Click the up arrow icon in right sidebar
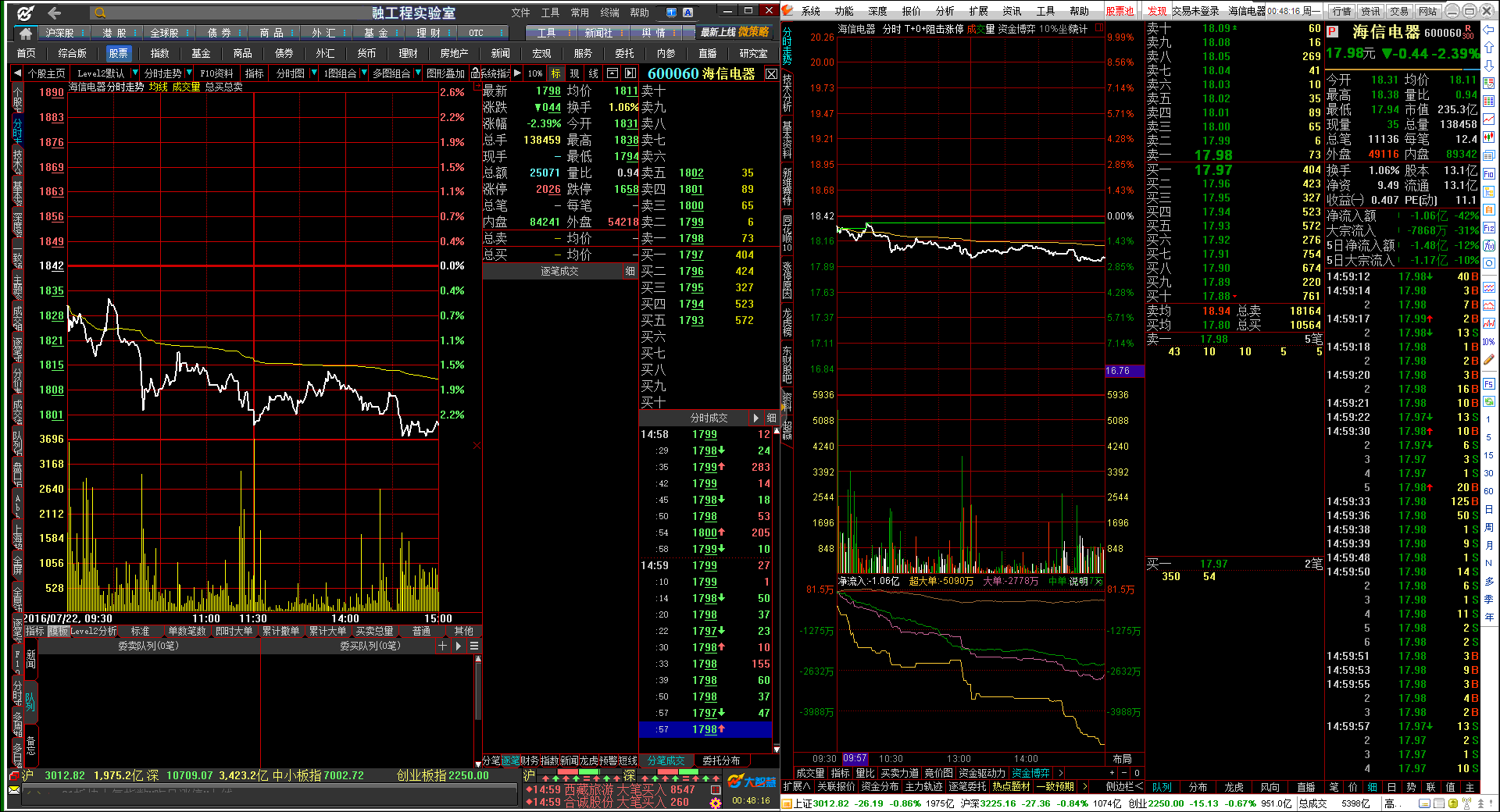This screenshot has height=812, width=1500. click(x=1489, y=48)
